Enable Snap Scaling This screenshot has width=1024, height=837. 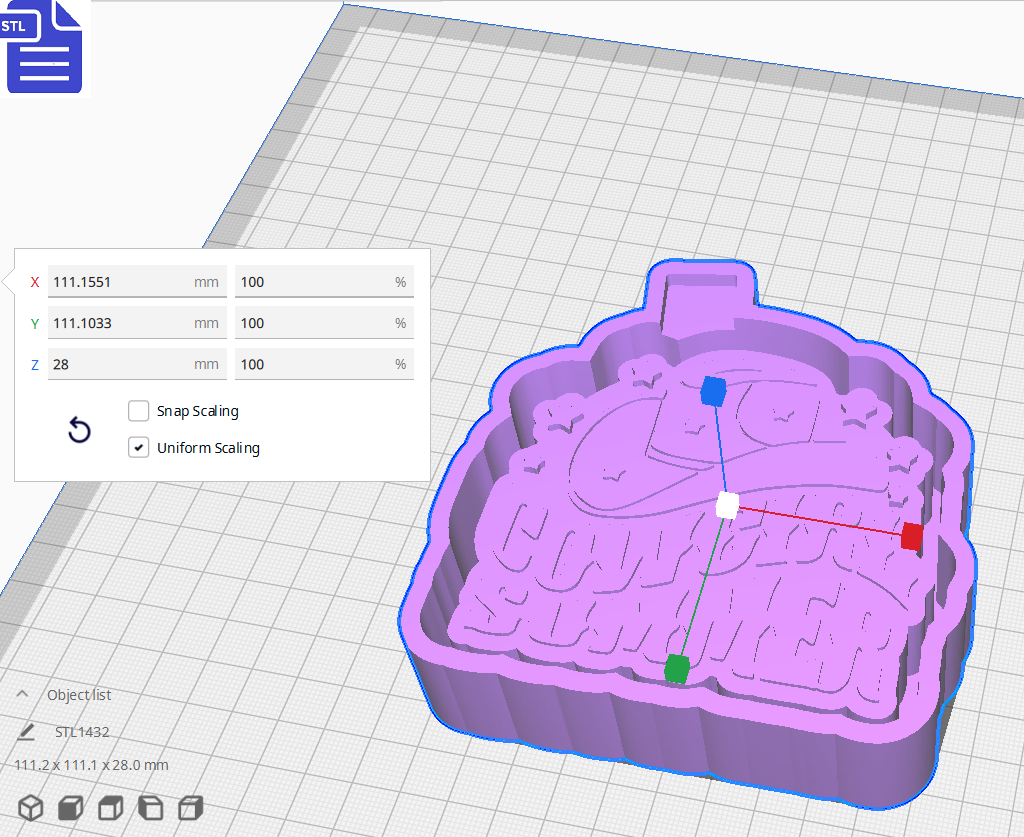(x=138, y=411)
